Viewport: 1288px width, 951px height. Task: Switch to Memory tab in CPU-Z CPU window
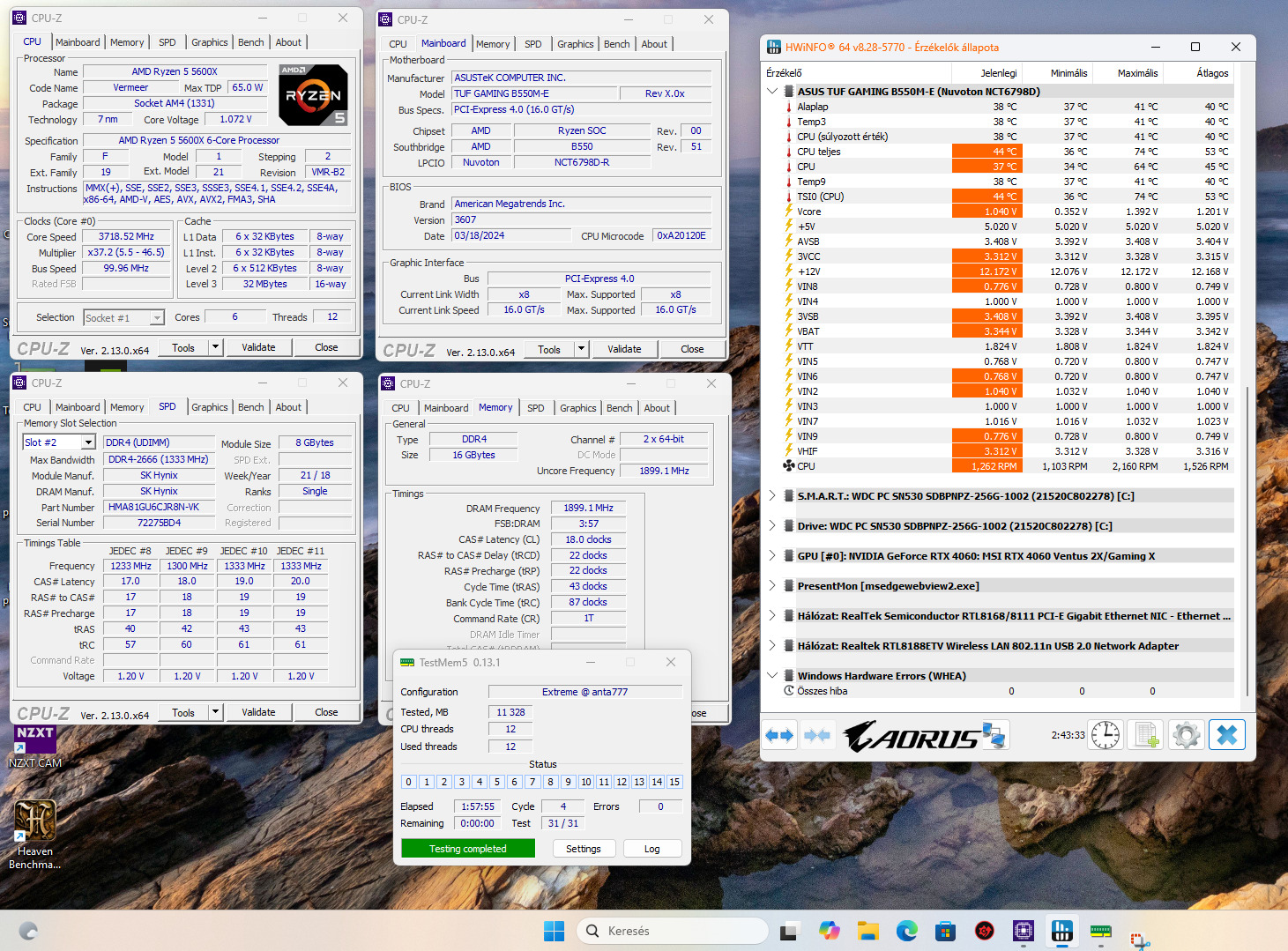(127, 42)
